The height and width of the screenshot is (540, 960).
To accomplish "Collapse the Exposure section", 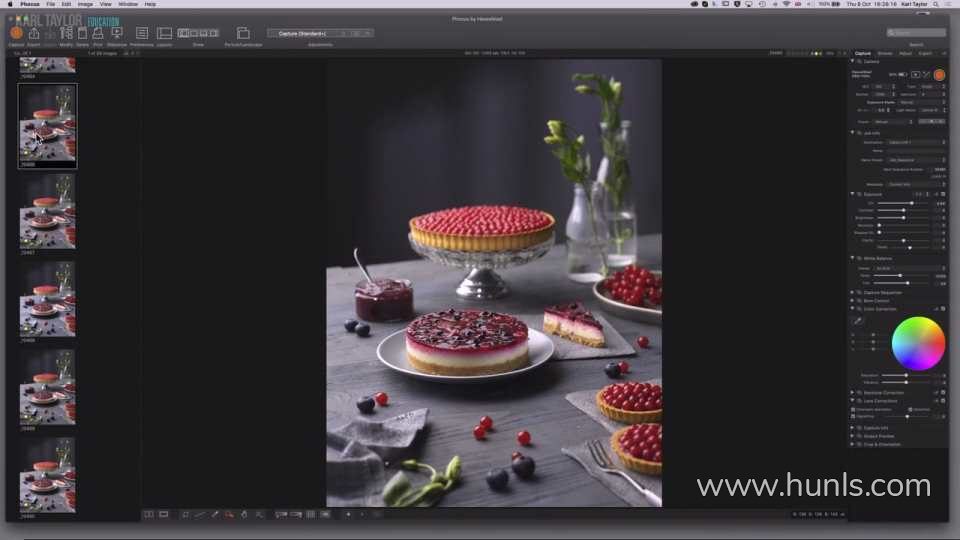I will 852,194.
